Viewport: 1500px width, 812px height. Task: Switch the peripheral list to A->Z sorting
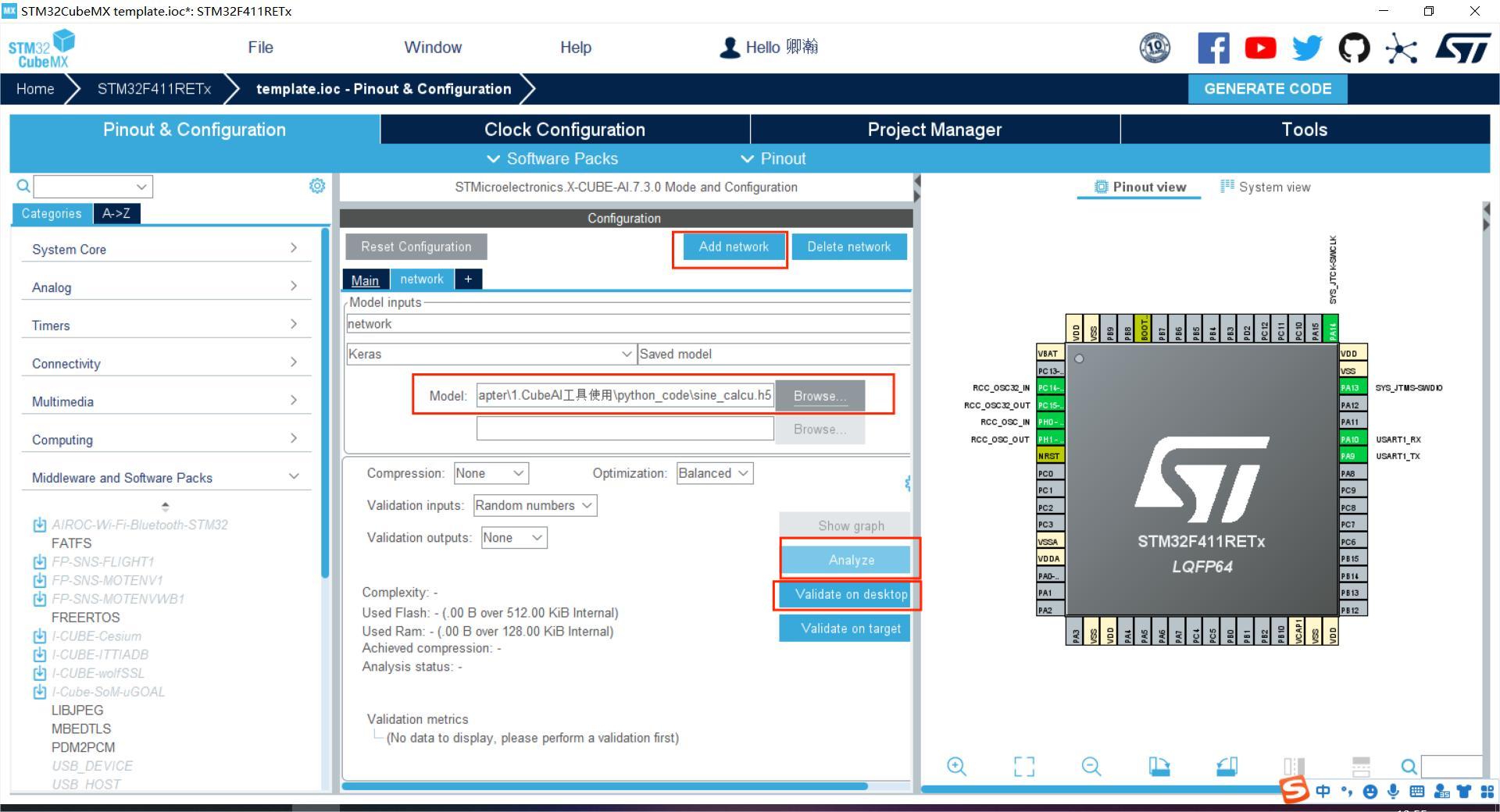(116, 213)
